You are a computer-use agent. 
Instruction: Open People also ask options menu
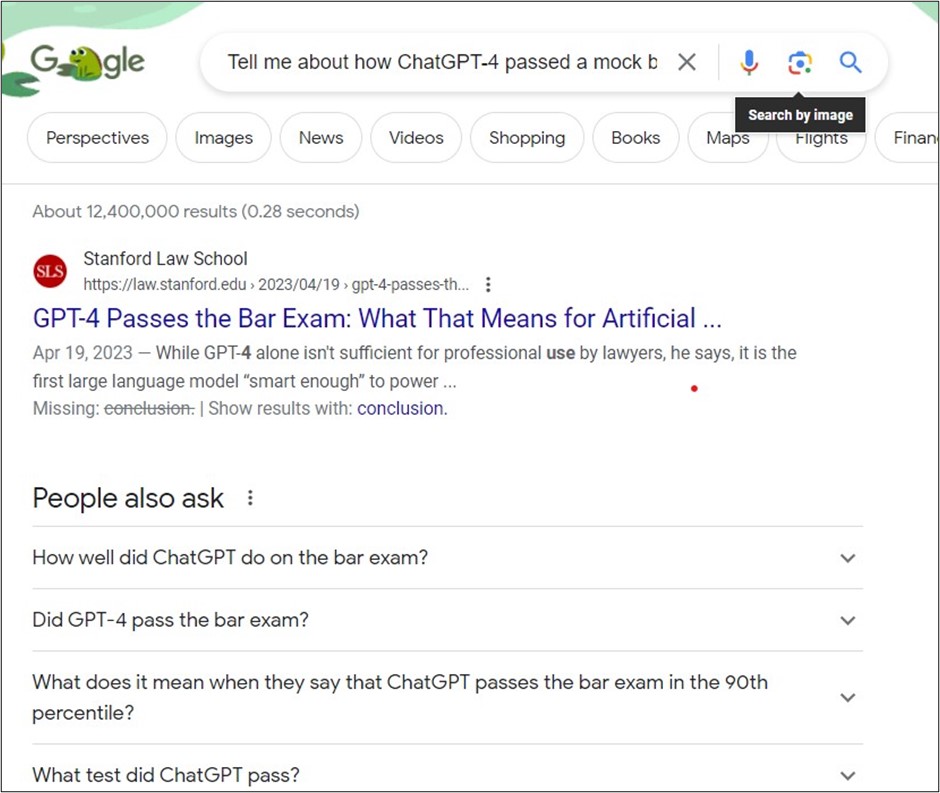[250, 498]
